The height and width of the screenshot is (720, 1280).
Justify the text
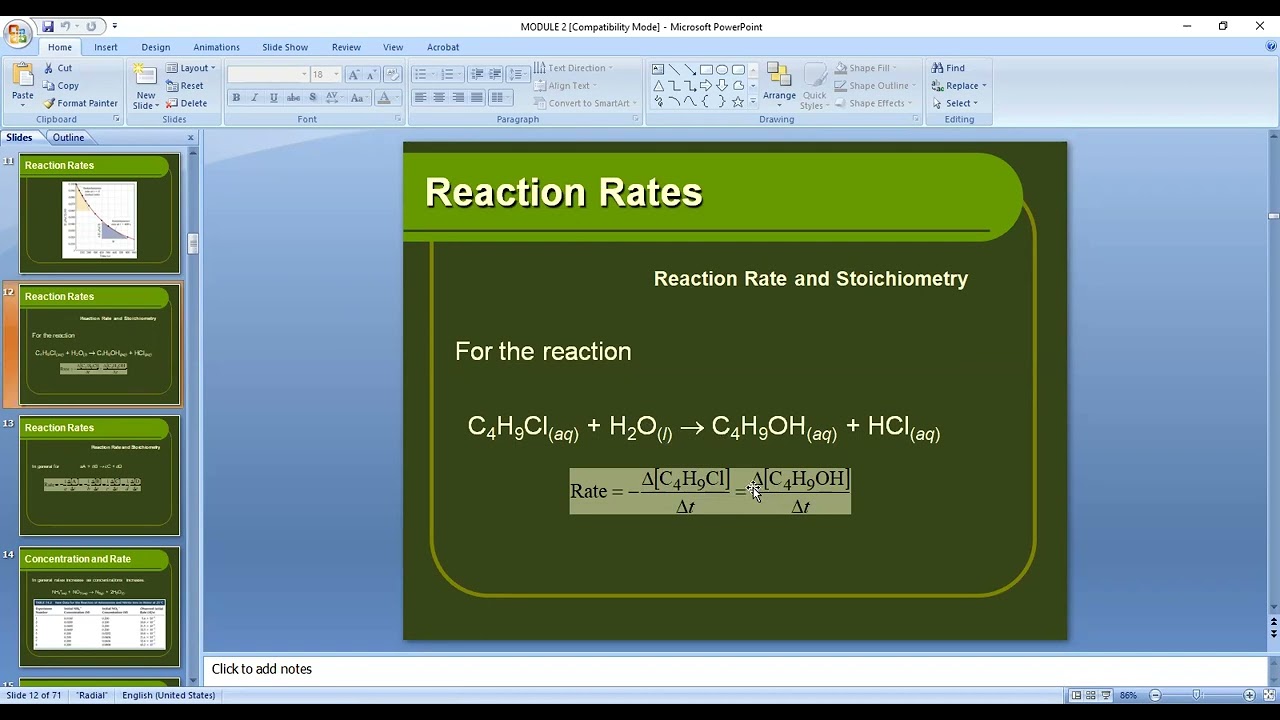coord(477,98)
